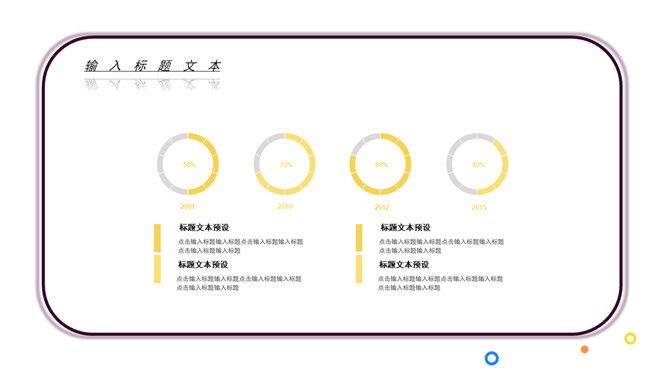Select the 2012 year label
This screenshot has height=376, width=668.
(x=382, y=207)
